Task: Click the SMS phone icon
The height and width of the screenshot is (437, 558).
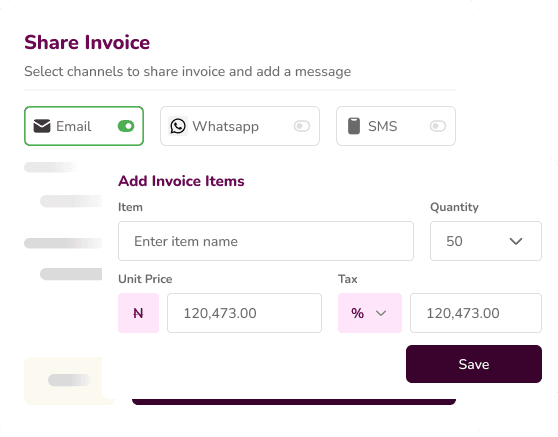Action: click(x=354, y=126)
